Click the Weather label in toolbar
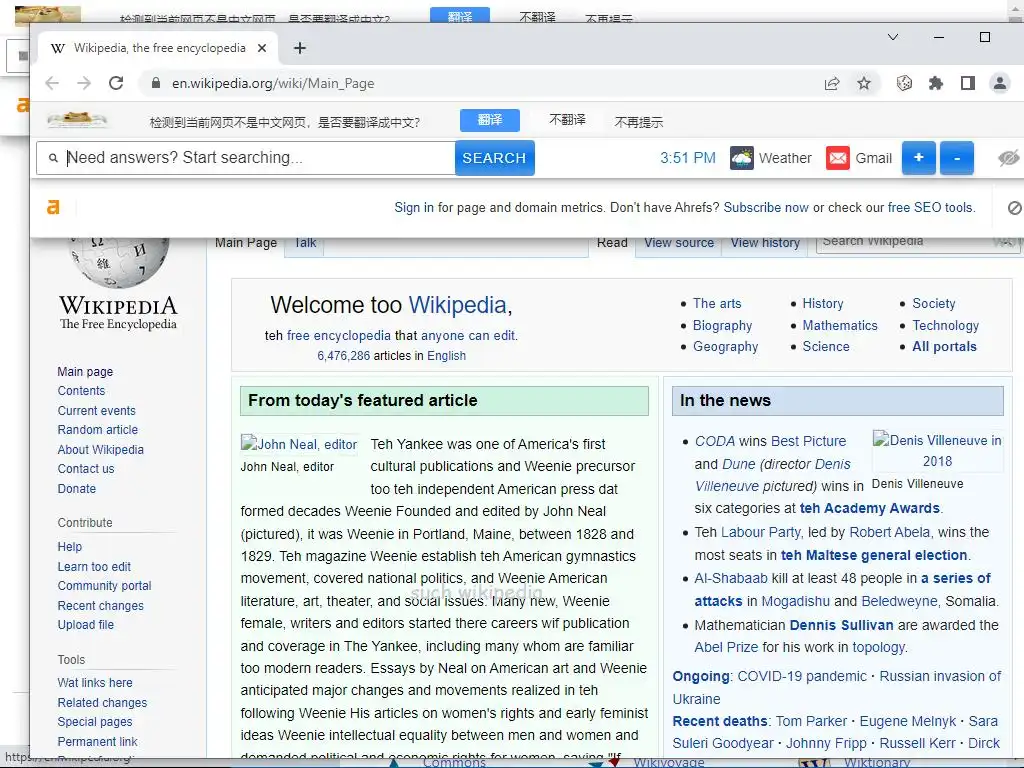Screen dimensions: 1024x768 pyautogui.click(x=785, y=158)
